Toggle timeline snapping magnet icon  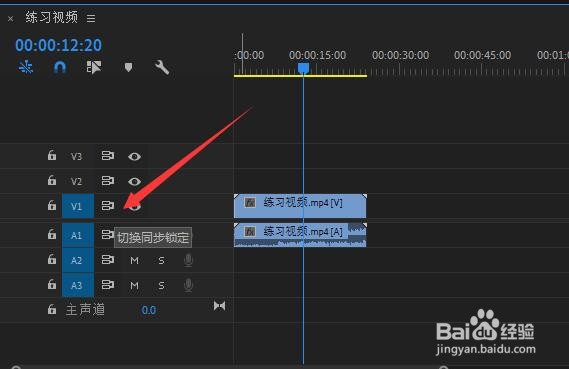60,67
